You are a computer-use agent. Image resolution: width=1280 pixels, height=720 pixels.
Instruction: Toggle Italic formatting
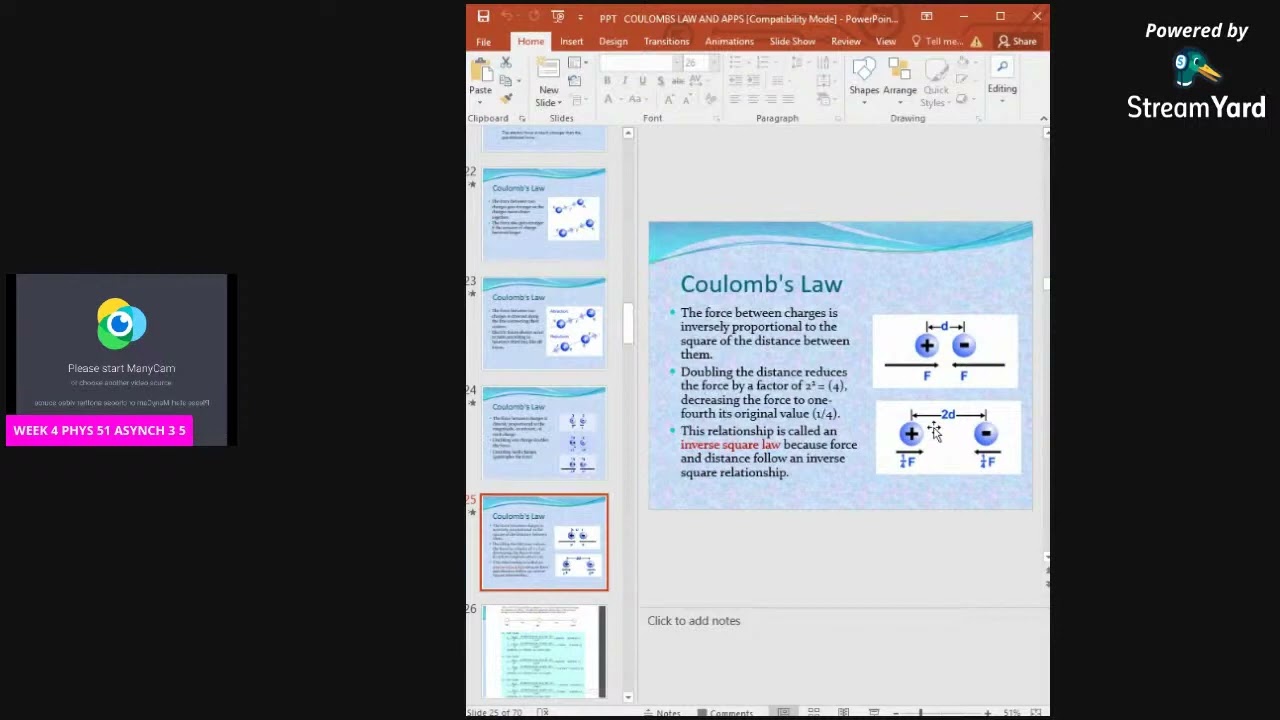point(625,80)
